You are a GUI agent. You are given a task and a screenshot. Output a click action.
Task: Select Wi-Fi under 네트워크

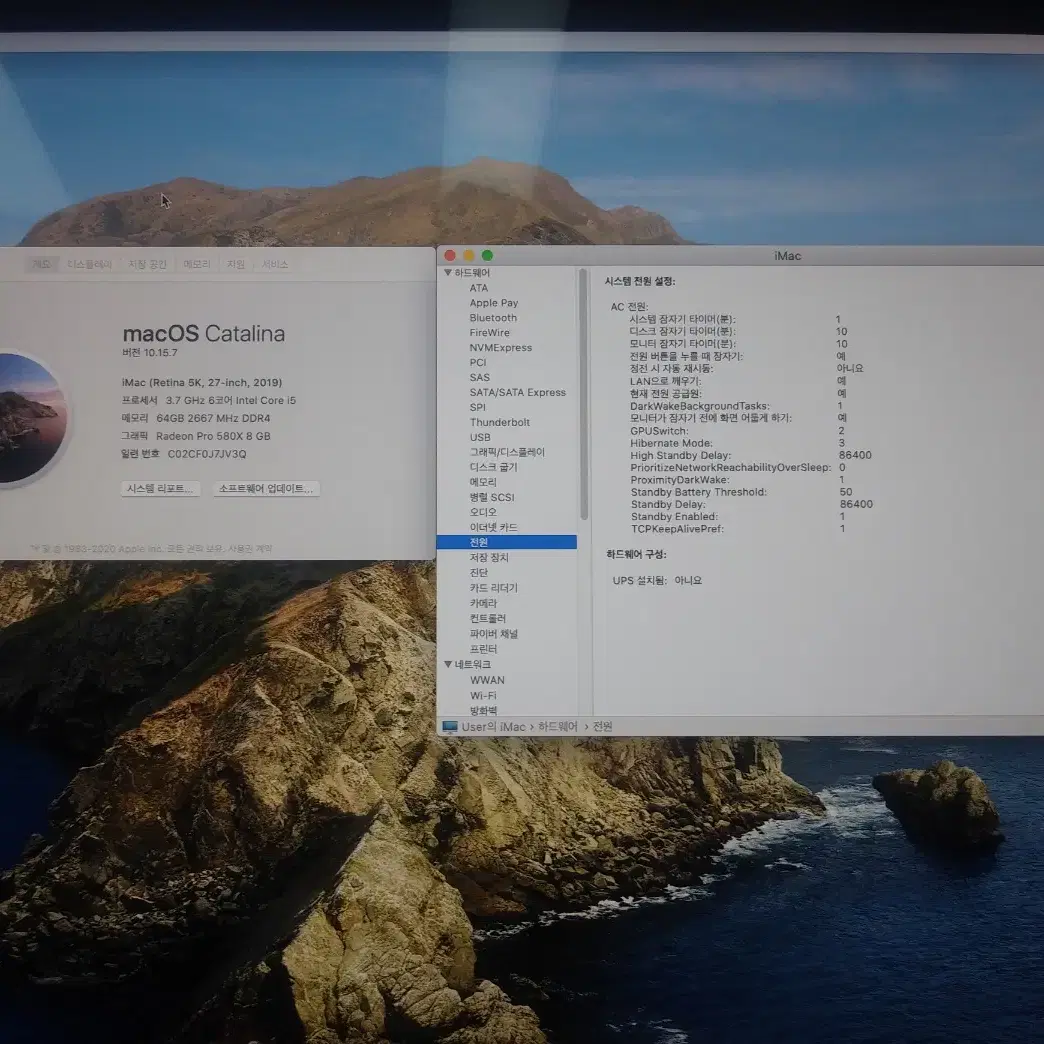pyautogui.click(x=483, y=696)
